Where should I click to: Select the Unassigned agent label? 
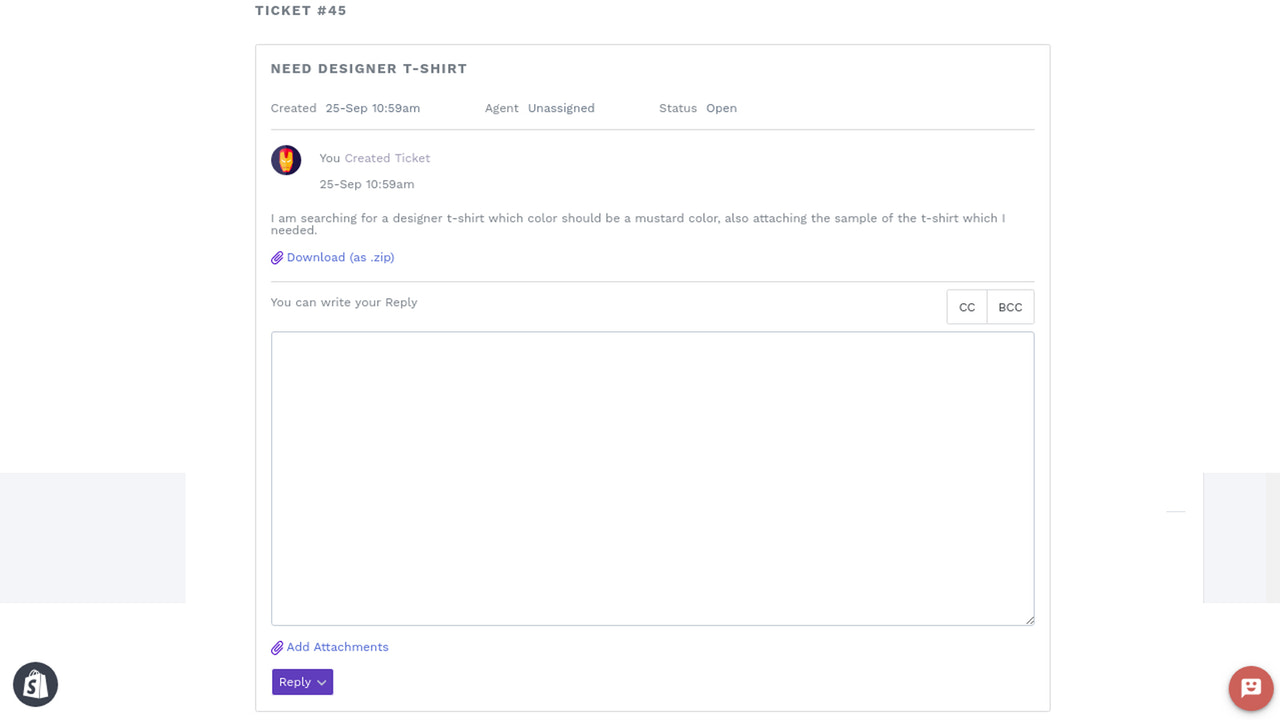[561, 108]
